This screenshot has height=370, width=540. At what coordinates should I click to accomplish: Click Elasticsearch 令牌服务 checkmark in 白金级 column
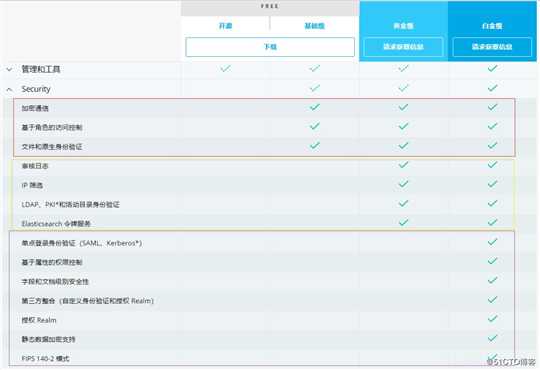[x=492, y=222]
